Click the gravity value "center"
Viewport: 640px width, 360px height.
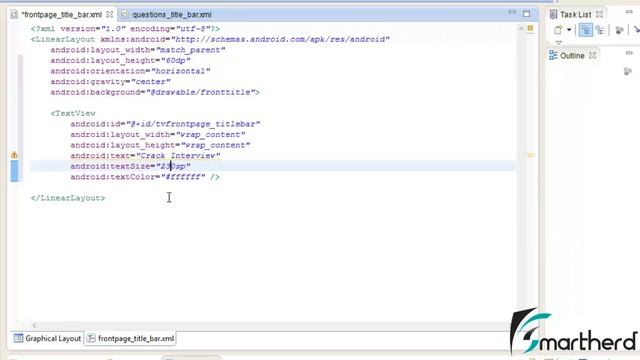pyautogui.click(x=151, y=82)
